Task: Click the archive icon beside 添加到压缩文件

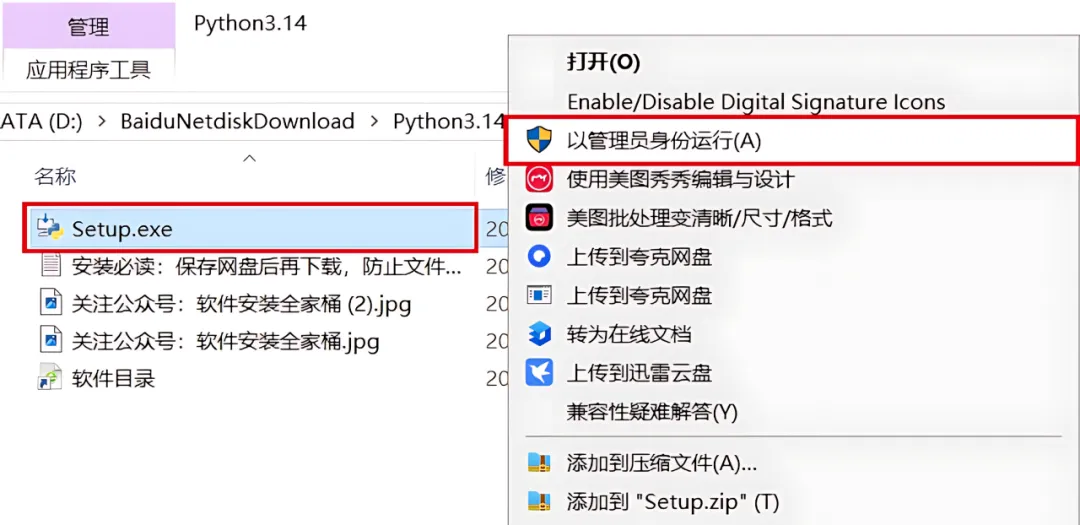Action: [x=538, y=463]
